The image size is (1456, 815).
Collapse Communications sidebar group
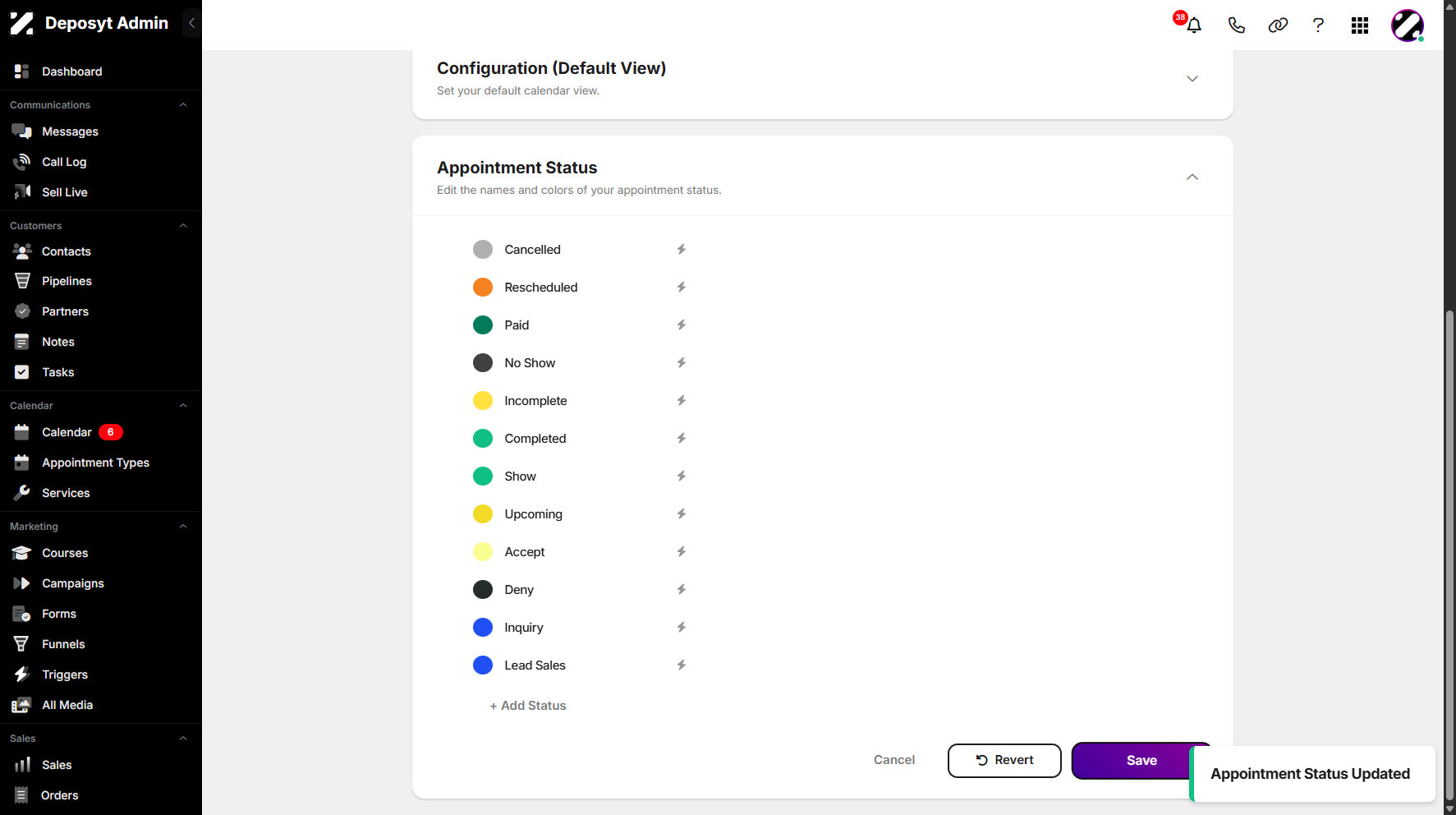tap(183, 105)
